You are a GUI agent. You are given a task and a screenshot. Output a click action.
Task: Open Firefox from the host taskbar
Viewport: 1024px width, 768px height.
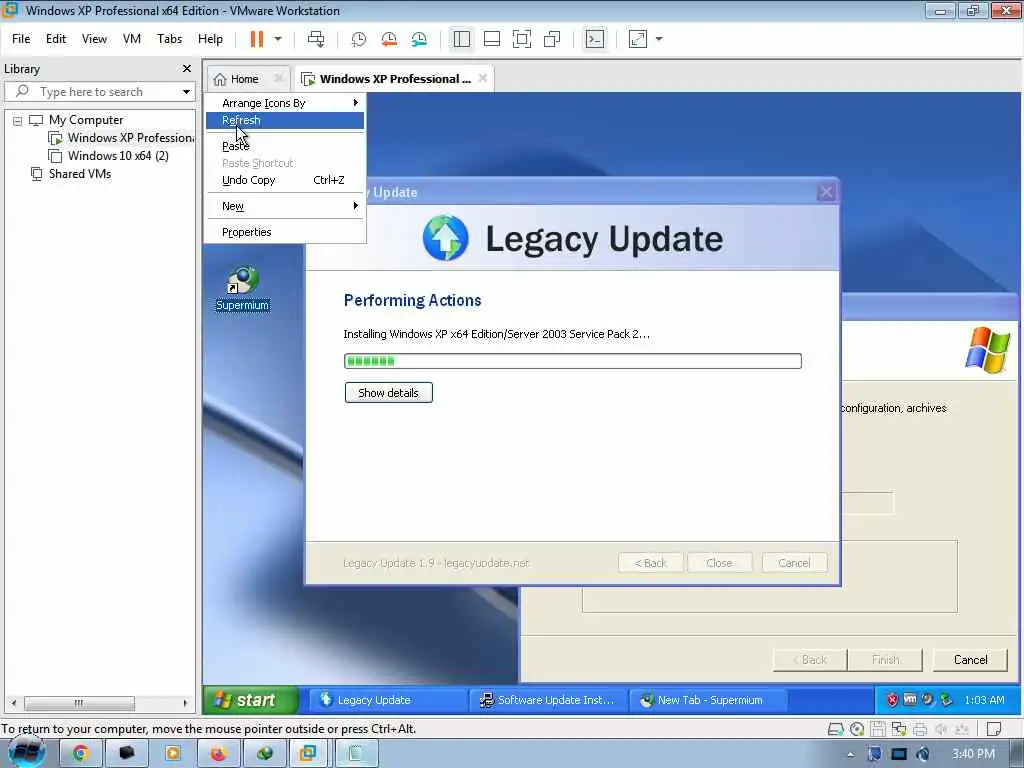[218, 754]
